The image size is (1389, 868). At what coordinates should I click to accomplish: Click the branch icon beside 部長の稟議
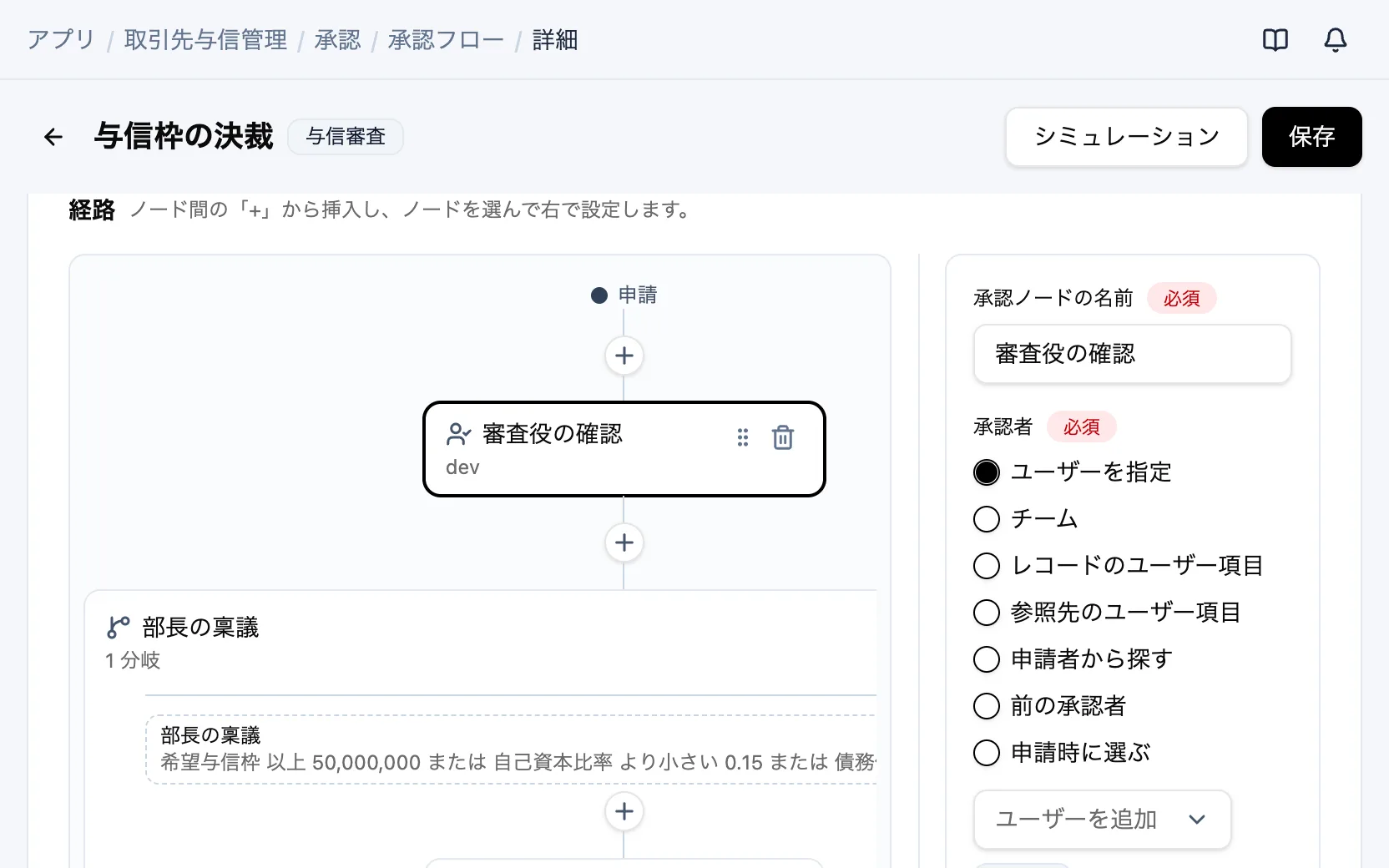point(119,628)
